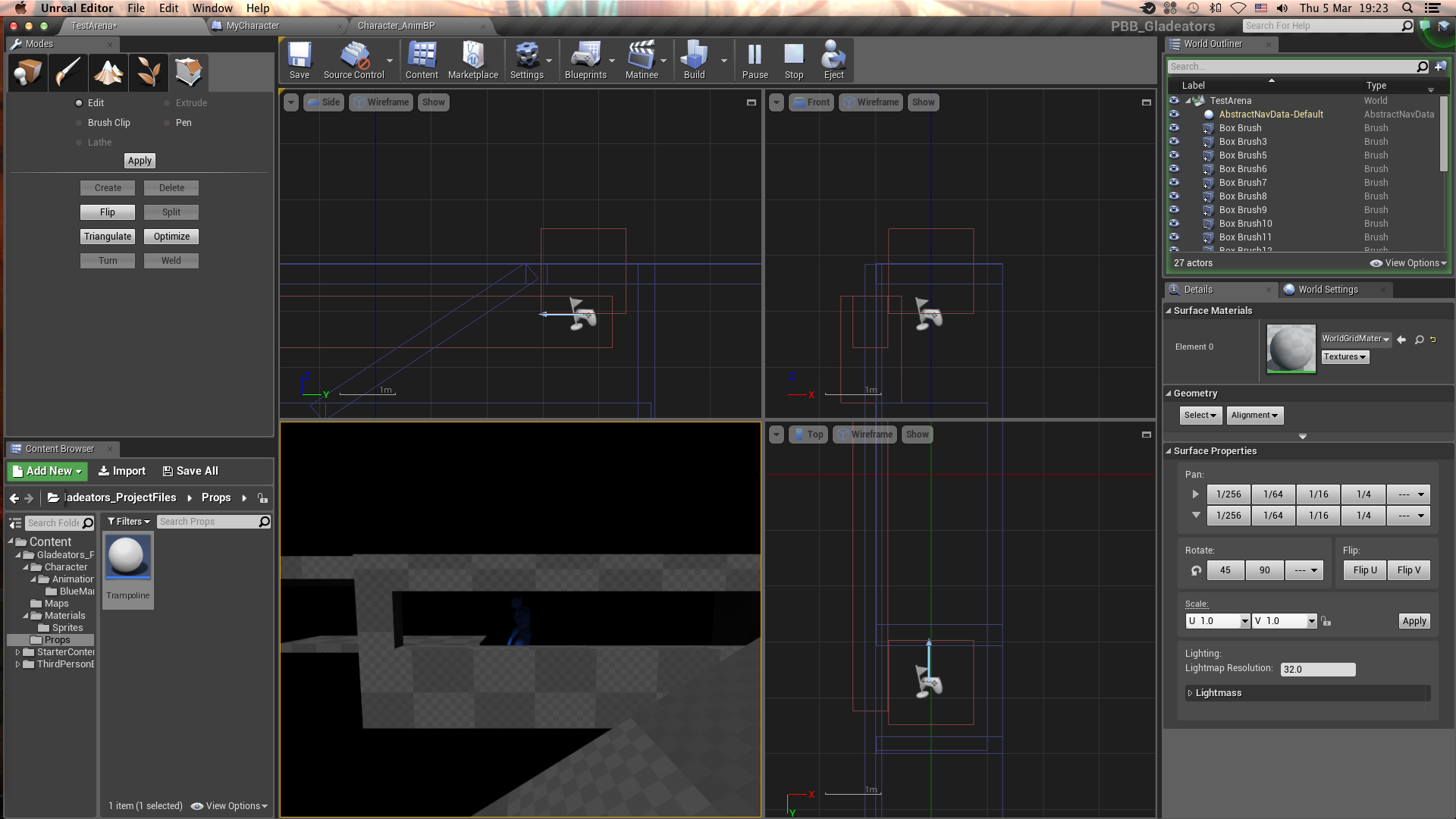Image resolution: width=1456 pixels, height=819 pixels.
Task: Select the Foliage mode icon
Action: (148, 73)
